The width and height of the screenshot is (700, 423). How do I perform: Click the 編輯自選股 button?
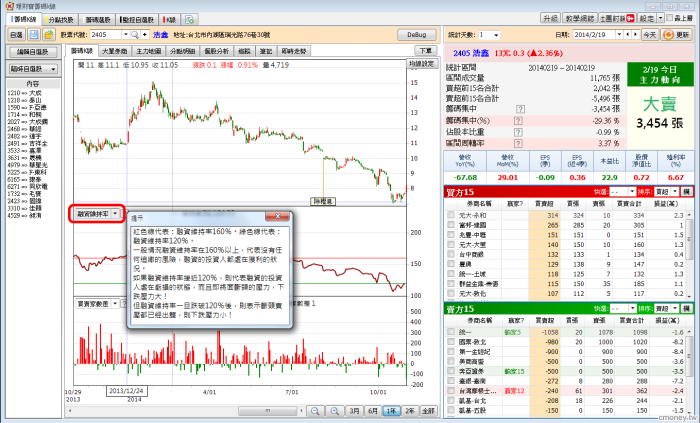(33, 52)
